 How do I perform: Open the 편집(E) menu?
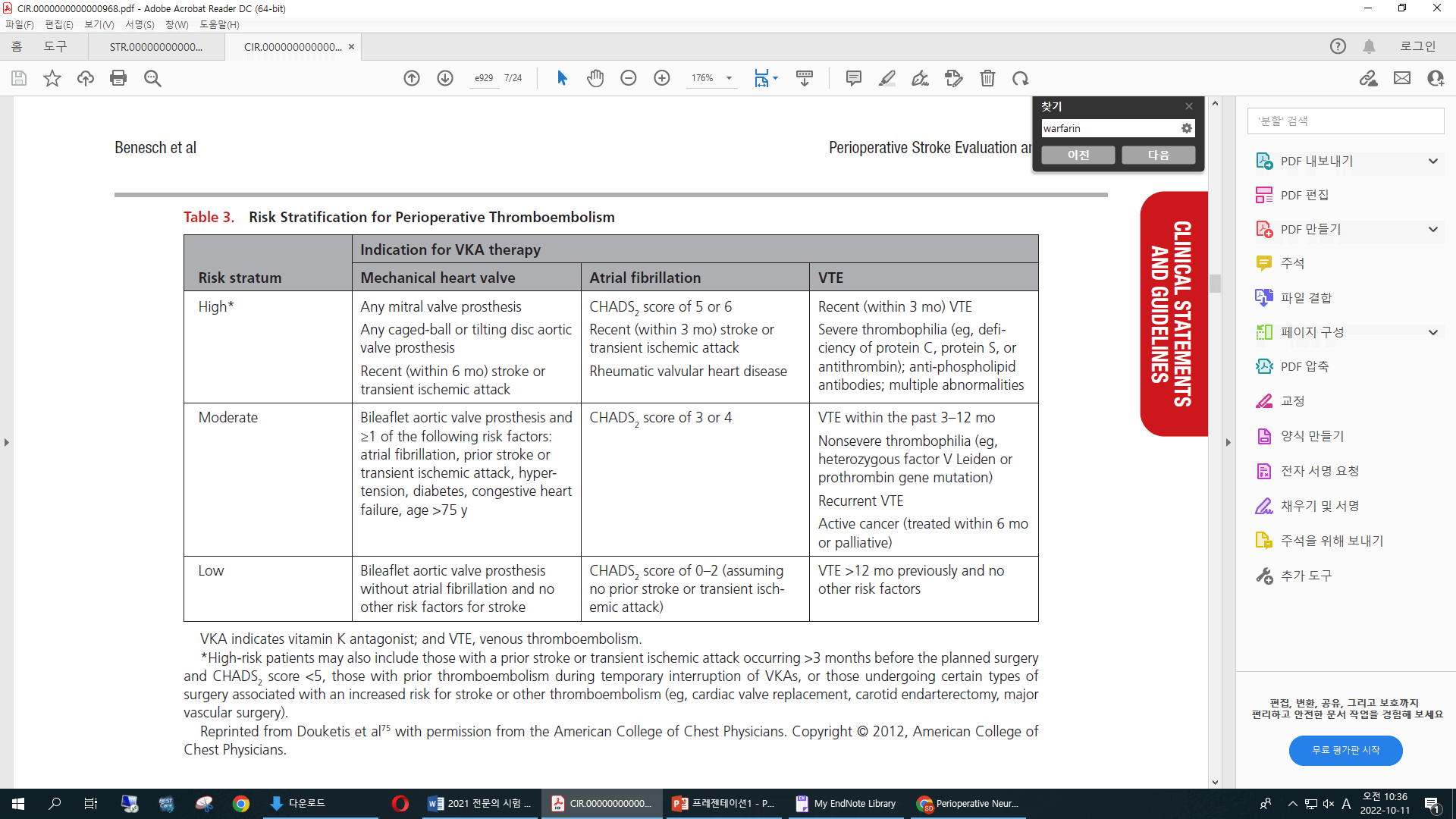pos(59,24)
